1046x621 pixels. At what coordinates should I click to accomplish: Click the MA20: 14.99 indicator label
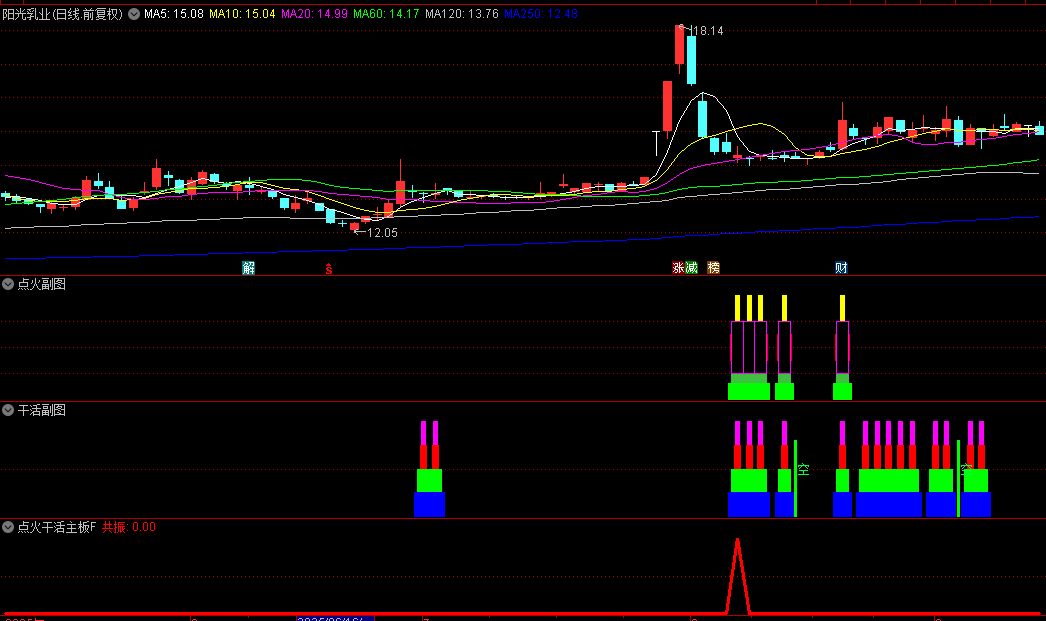(314, 14)
